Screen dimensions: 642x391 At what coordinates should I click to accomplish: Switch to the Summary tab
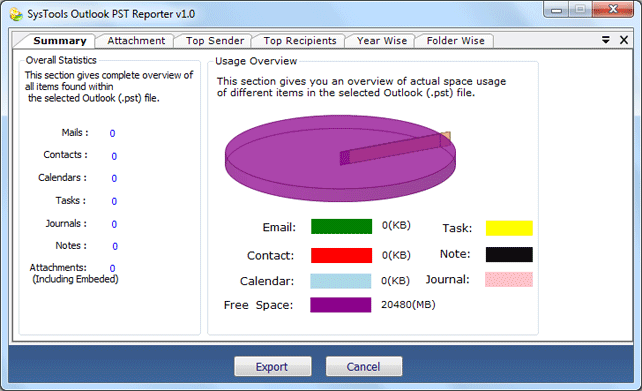point(60,41)
